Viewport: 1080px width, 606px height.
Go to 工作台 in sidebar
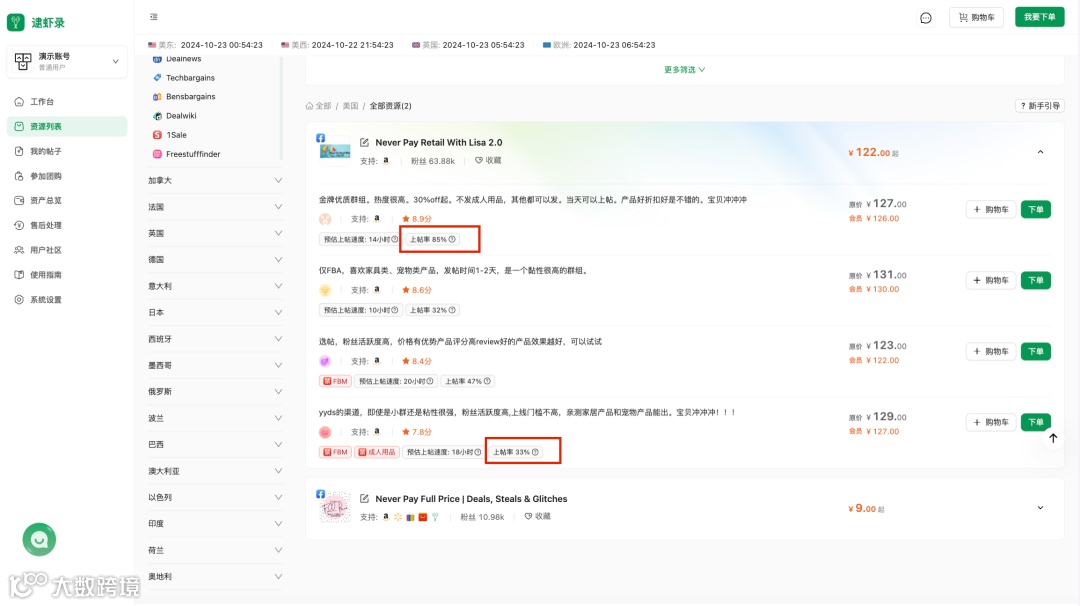[x=67, y=101]
